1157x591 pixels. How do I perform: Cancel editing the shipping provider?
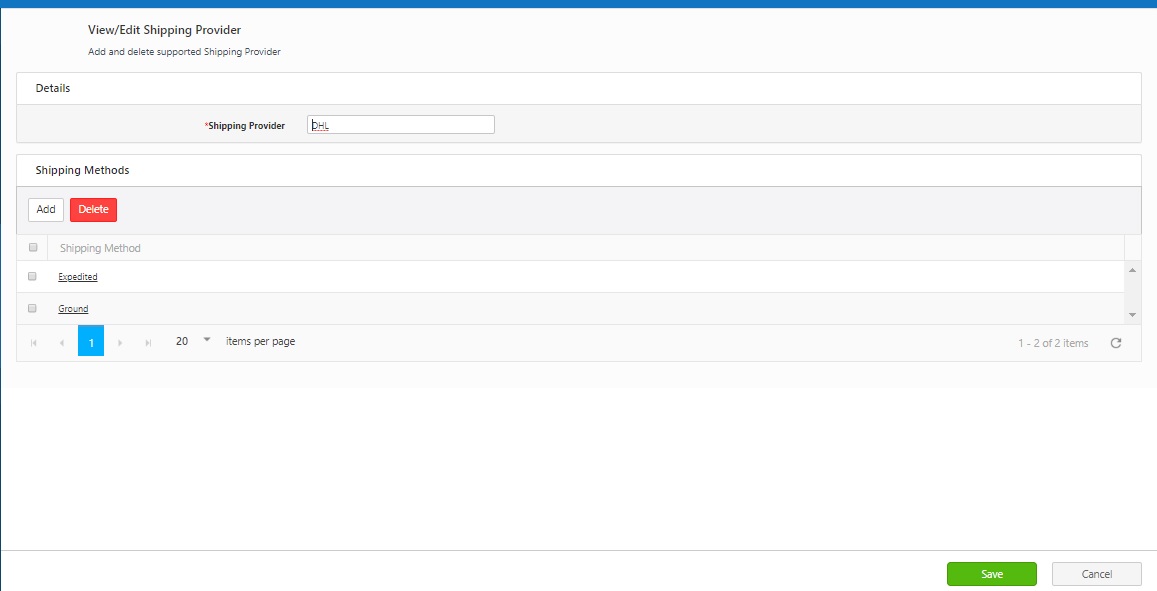(x=1096, y=574)
